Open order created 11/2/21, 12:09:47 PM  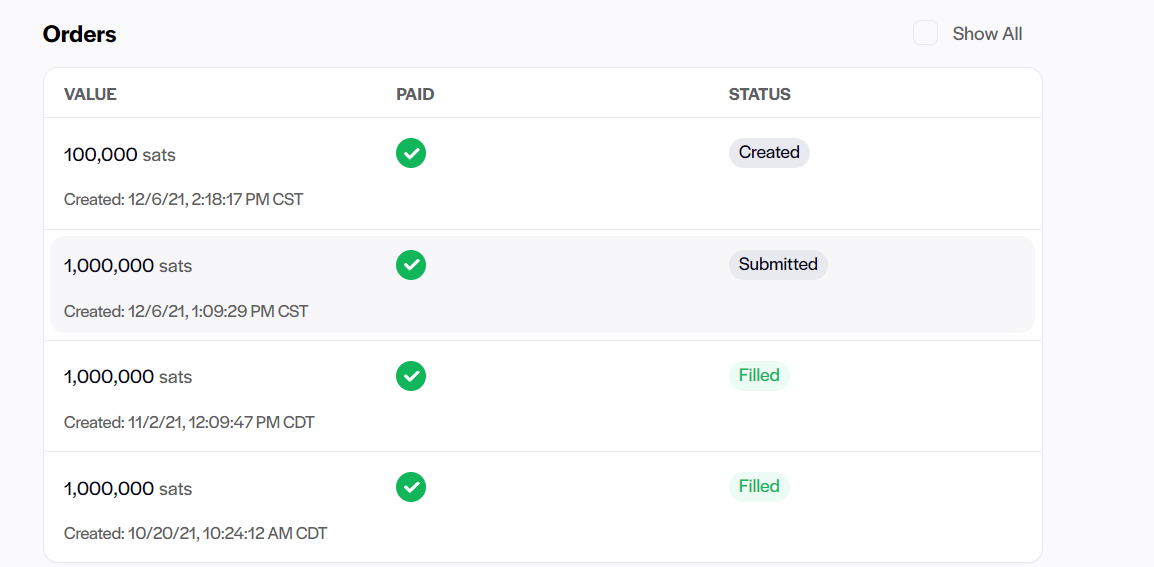[x=189, y=423]
